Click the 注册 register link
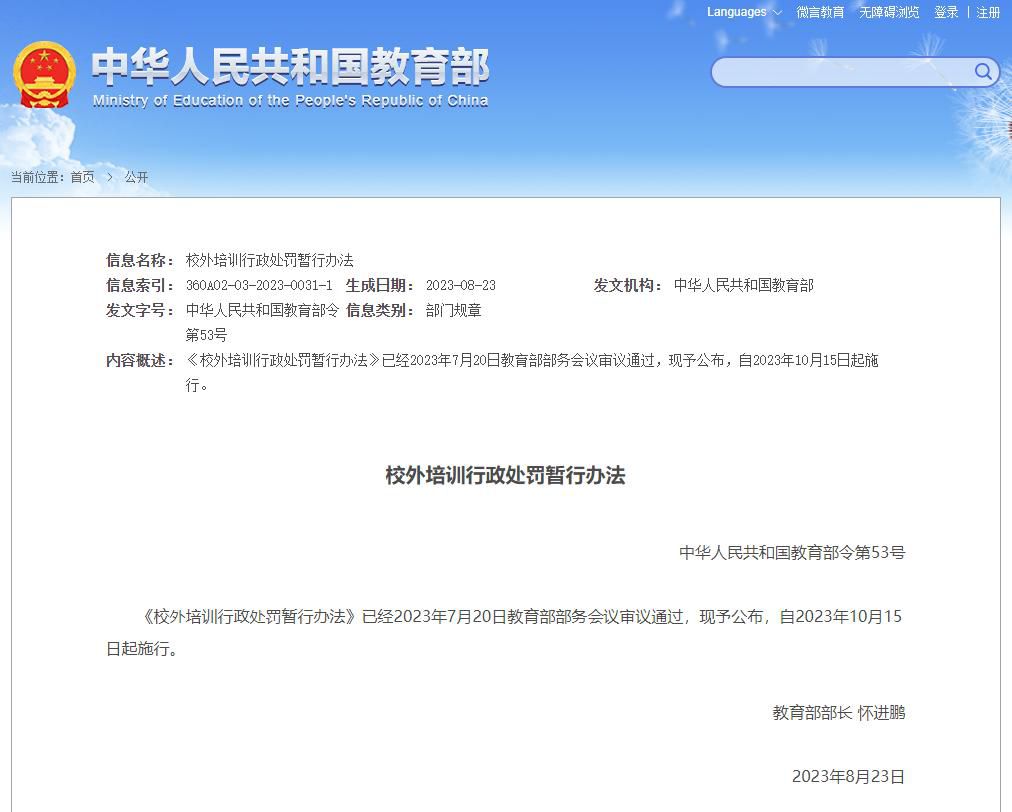The image size is (1012, 812). click(988, 12)
